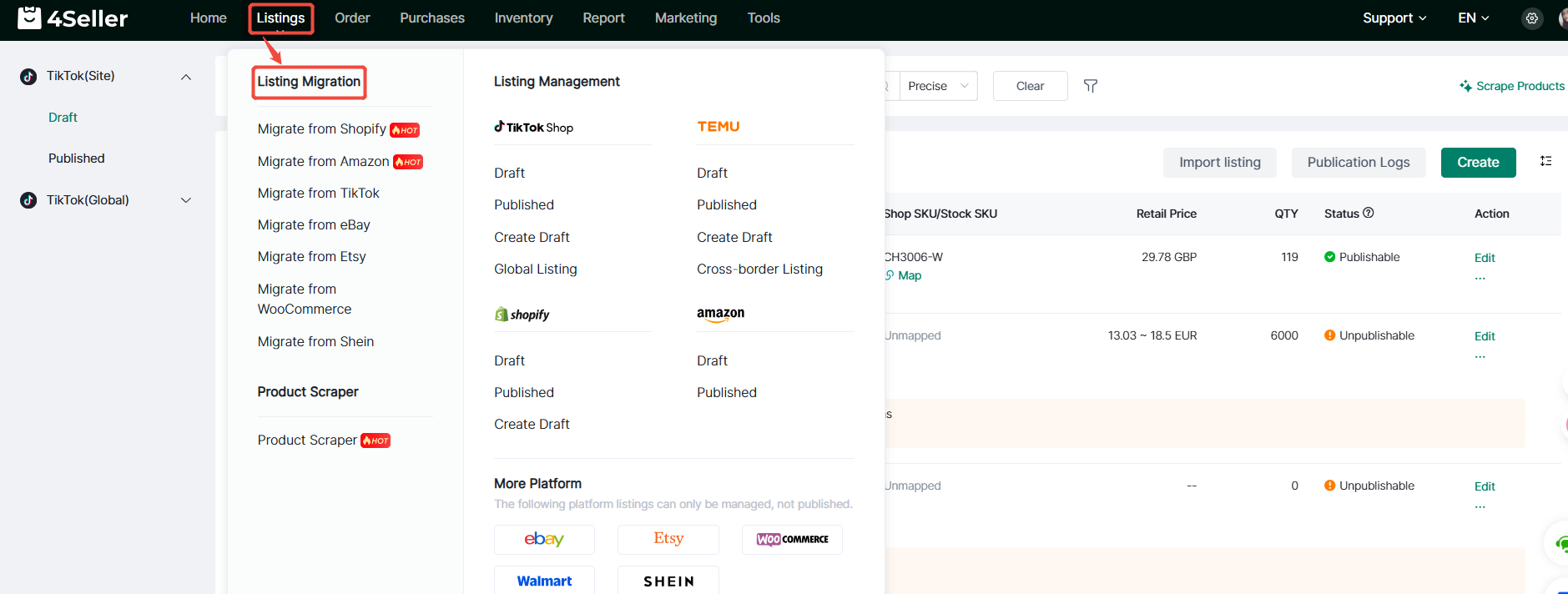The image size is (1568, 594).
Task: Select Migrate from WooCommerce
Action: (305, 299)
